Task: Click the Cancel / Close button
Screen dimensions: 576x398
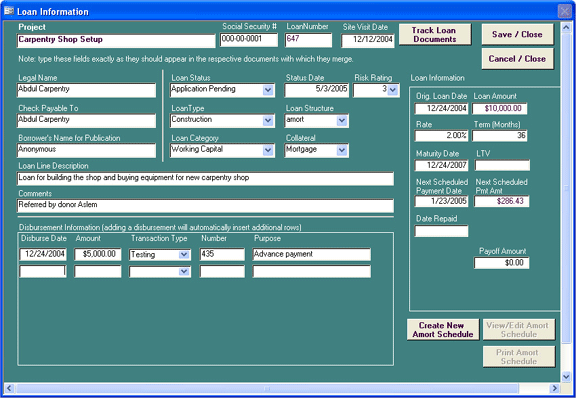Action: [x=517, y=59]
